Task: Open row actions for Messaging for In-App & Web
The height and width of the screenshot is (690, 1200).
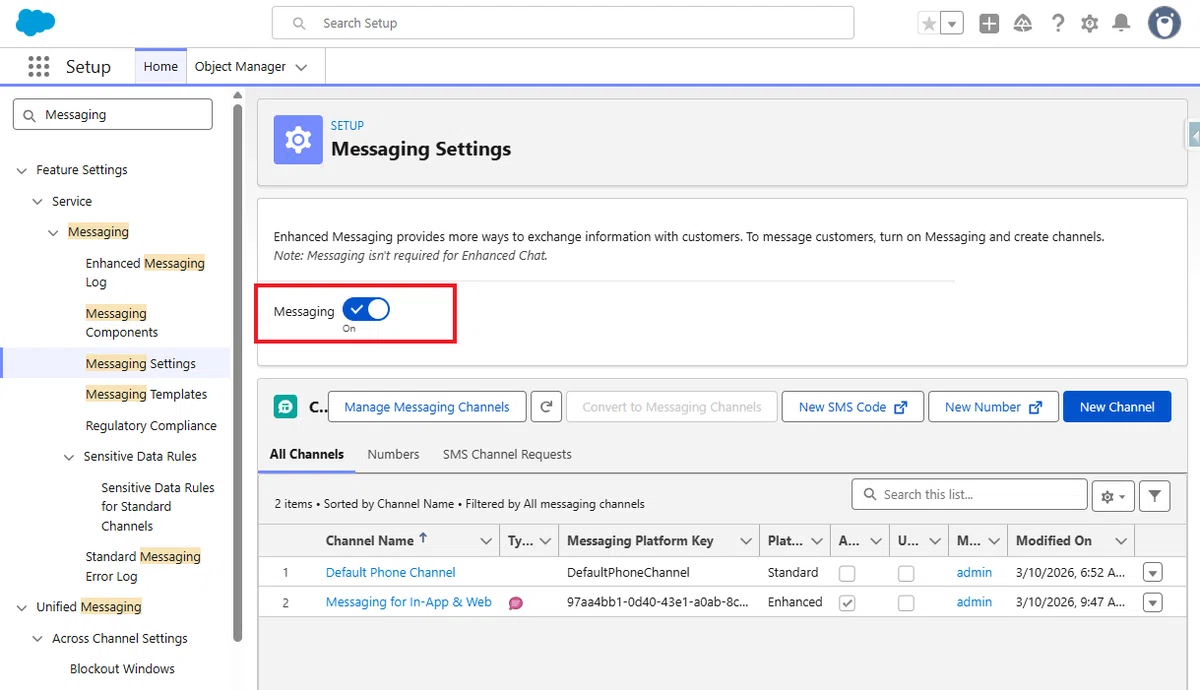Action: pos(1153,603)
